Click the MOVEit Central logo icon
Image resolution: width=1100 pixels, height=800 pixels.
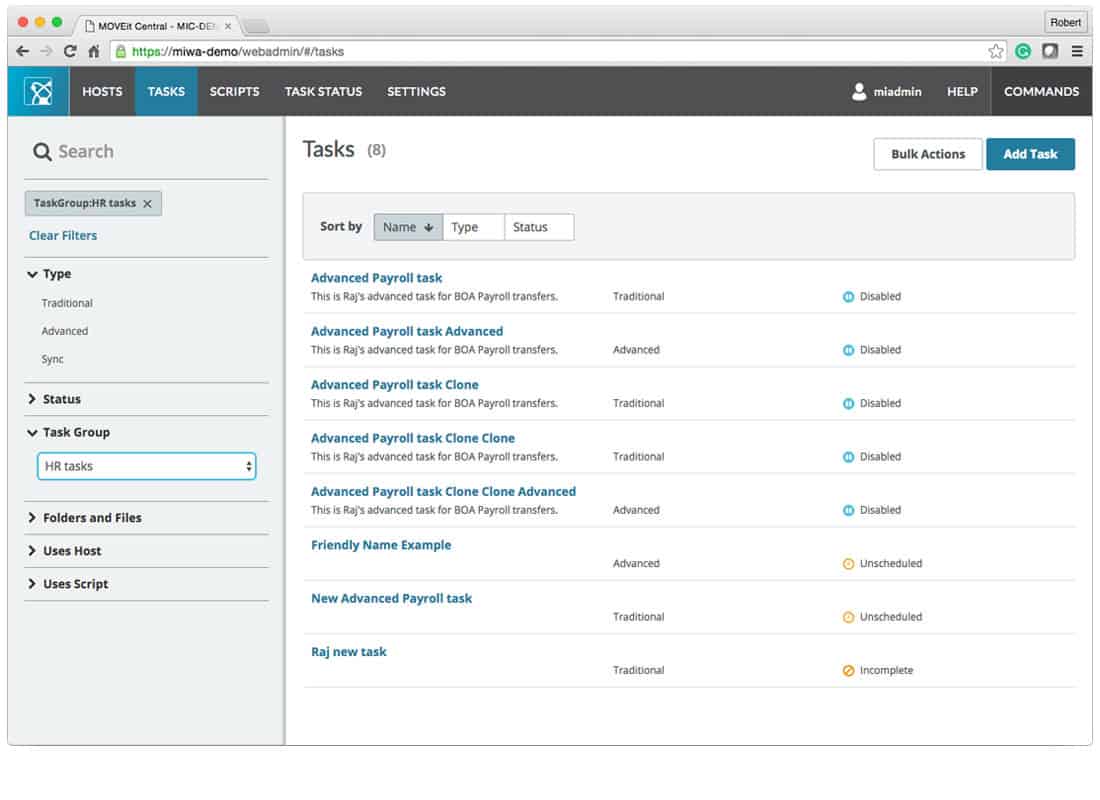click(37, 91)
